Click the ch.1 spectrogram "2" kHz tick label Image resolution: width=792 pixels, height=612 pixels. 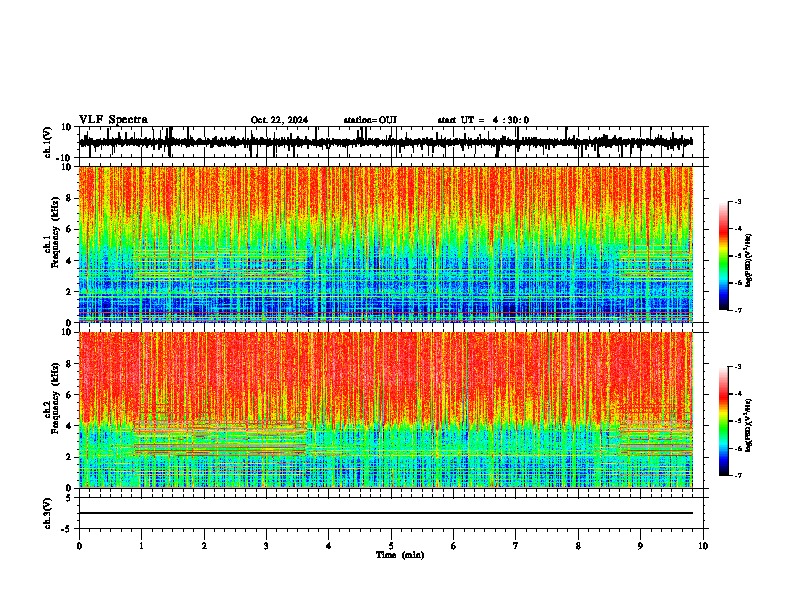coord(69,291)
